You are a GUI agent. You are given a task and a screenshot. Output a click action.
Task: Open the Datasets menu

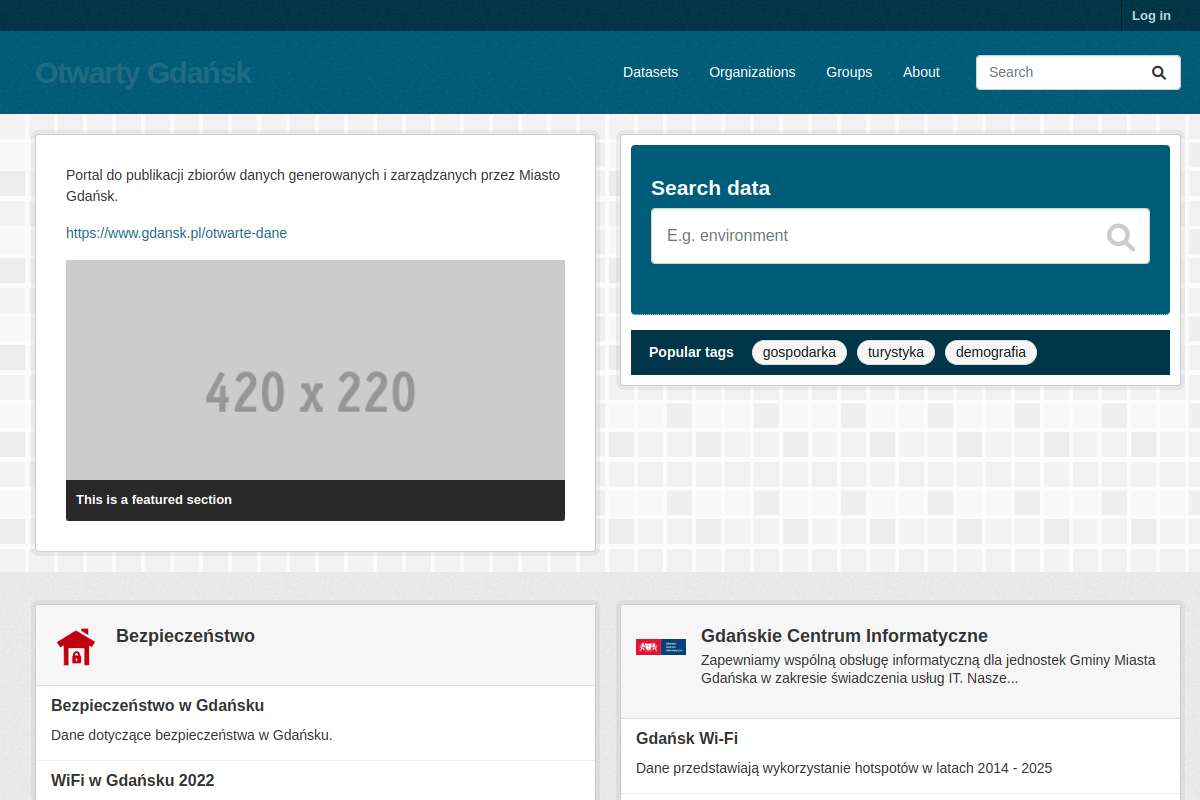point(650,72)
